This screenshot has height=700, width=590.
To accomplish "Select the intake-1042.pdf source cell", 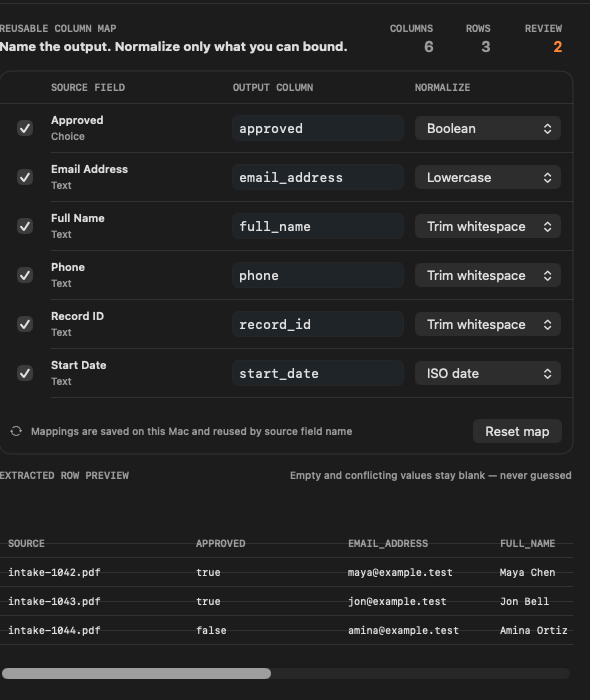I will 54,572.
